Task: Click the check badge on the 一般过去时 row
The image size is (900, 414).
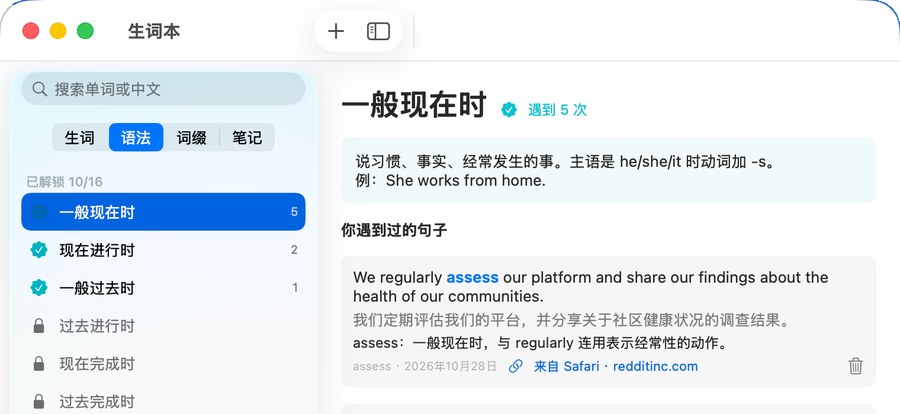Action: click(38, 288)
